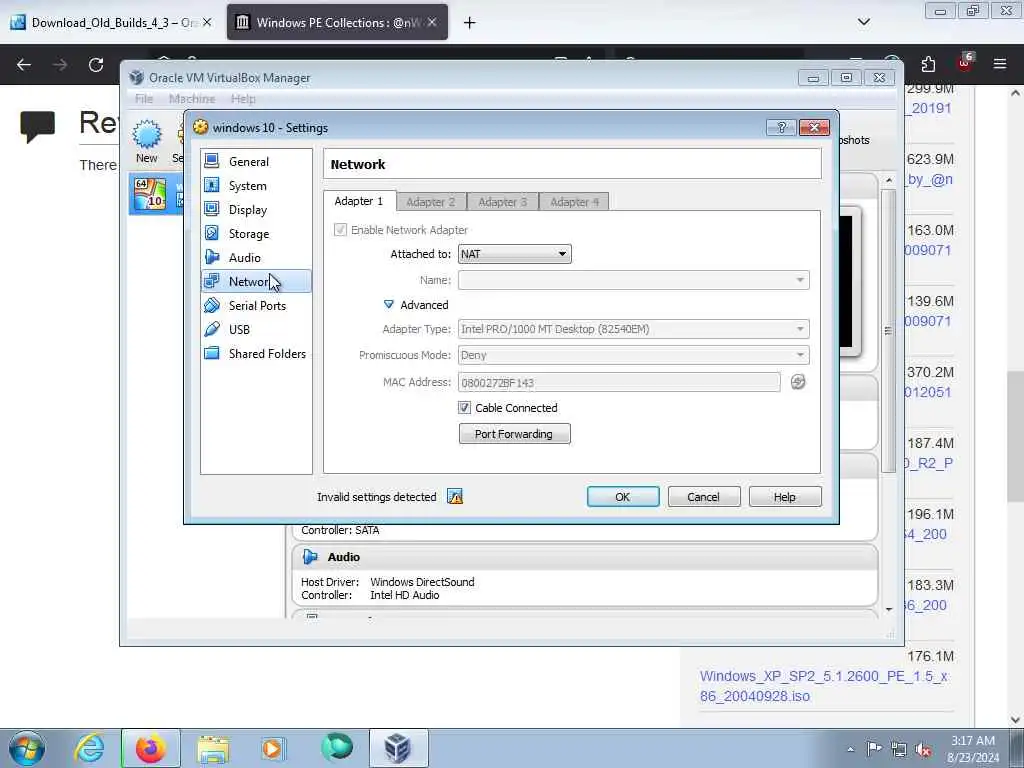This screenshot has width=1024, height=768.
Task: Click the invalid settings warning icon
Action: 455,497
